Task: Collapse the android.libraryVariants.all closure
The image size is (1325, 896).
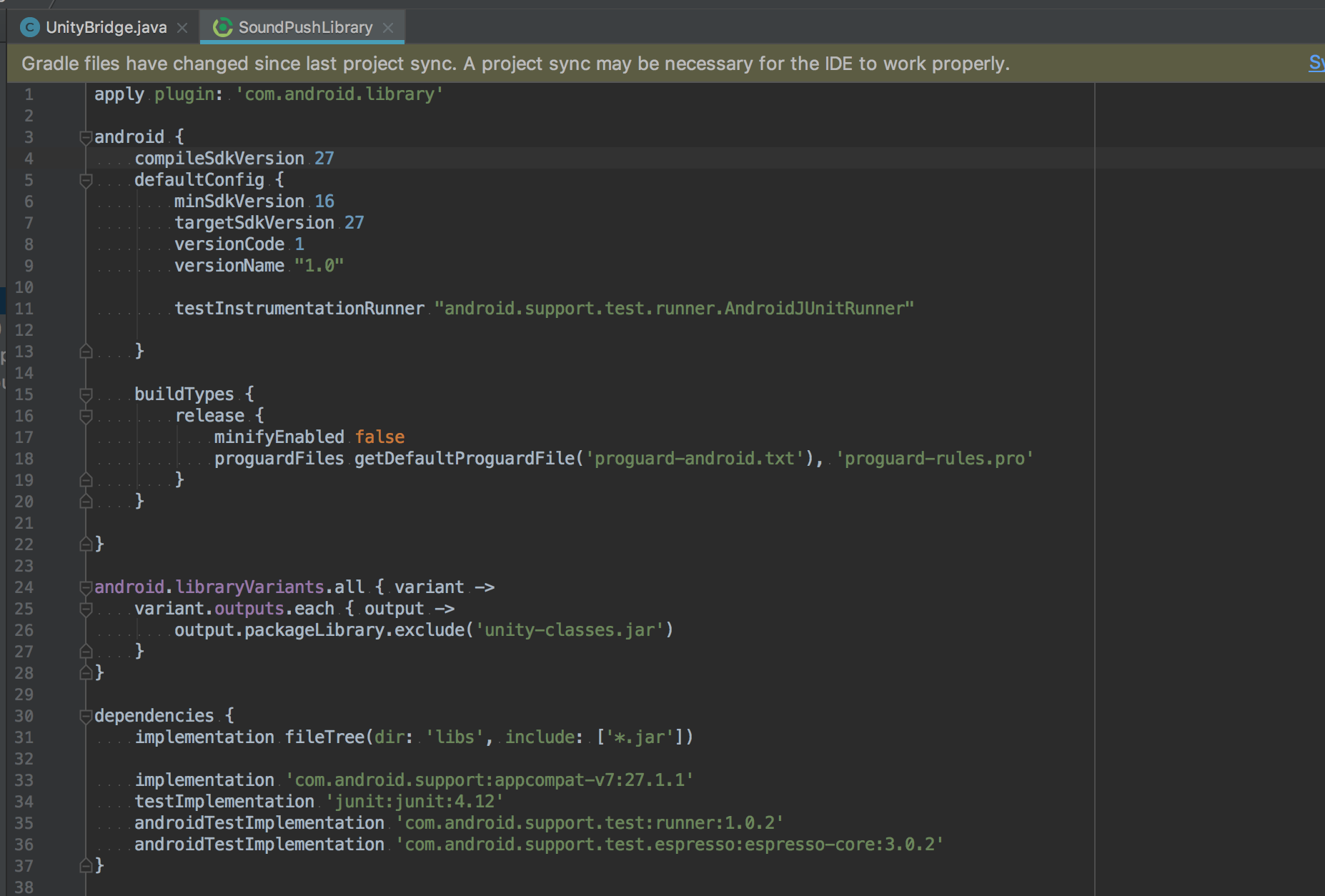Action: [x=86, y=587]
